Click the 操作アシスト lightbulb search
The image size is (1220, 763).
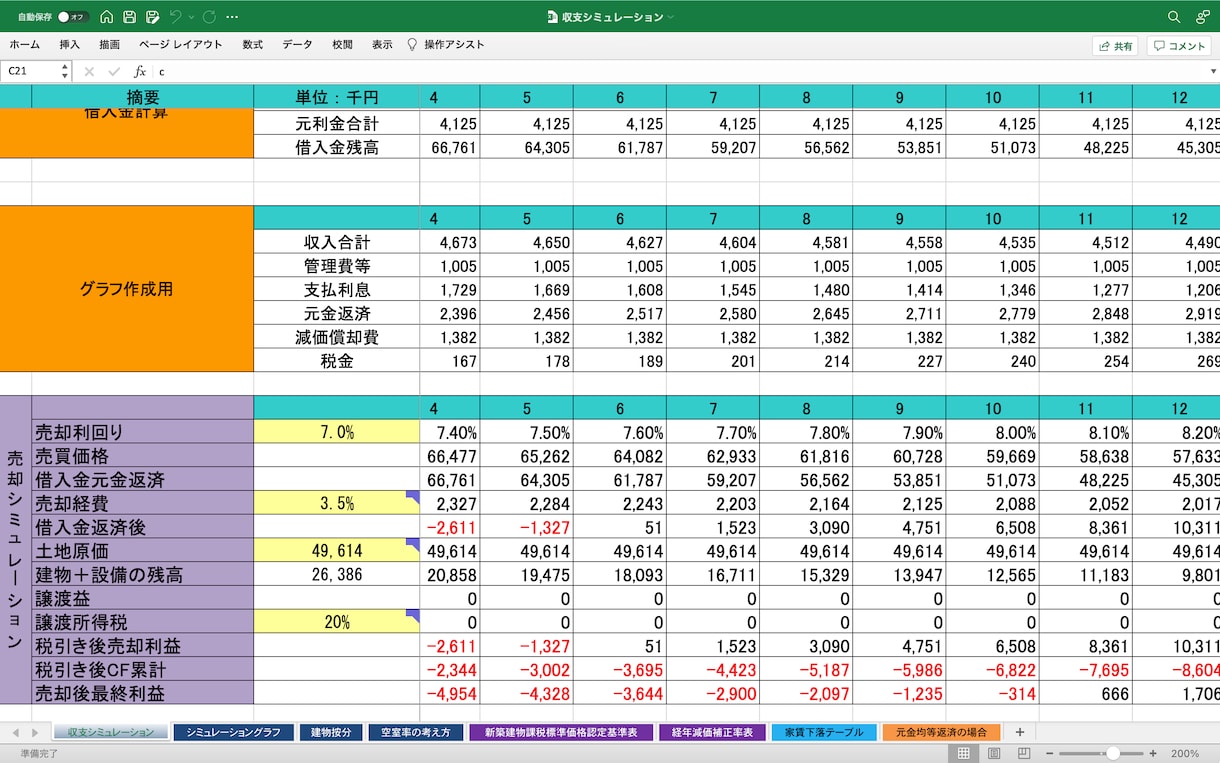pyautogui.click(x=446, y=45)
